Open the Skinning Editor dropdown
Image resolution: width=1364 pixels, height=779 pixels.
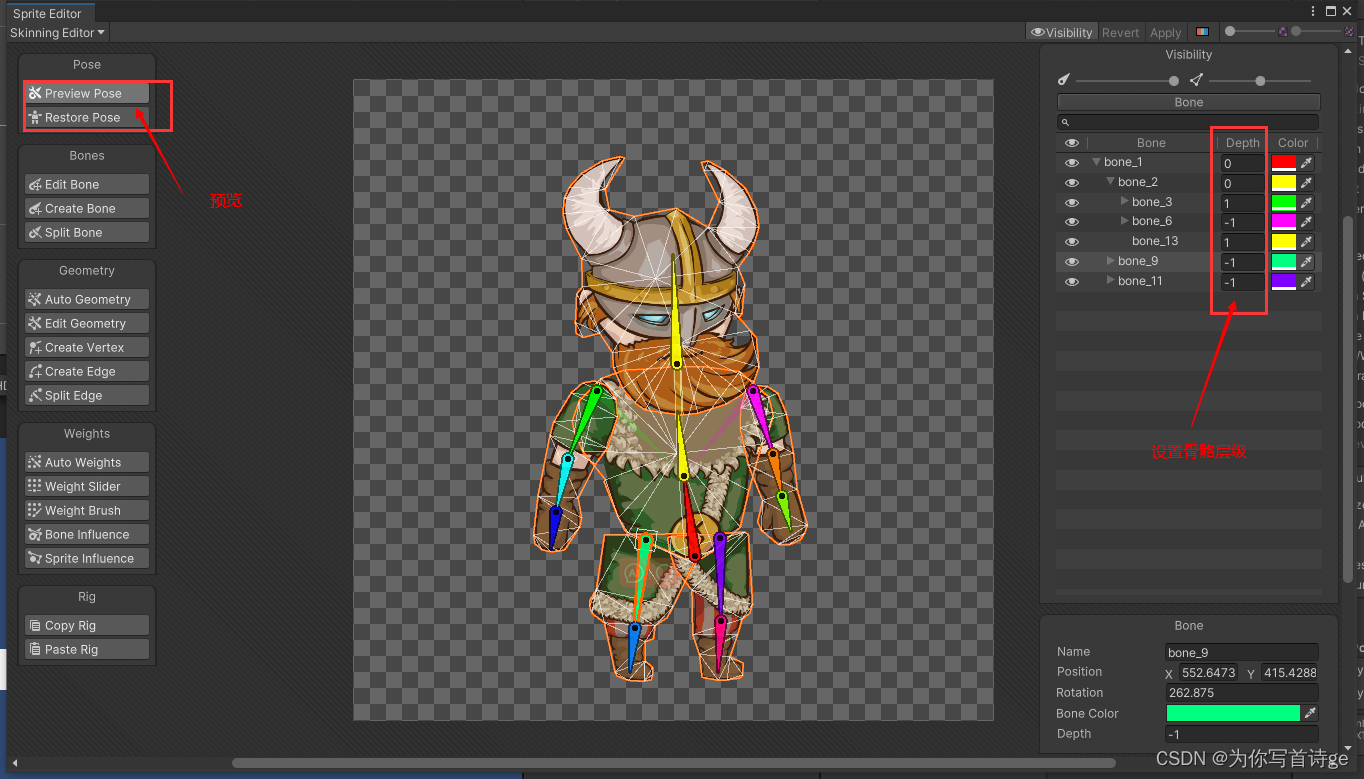pyautogui.click(x=57, y=32)
